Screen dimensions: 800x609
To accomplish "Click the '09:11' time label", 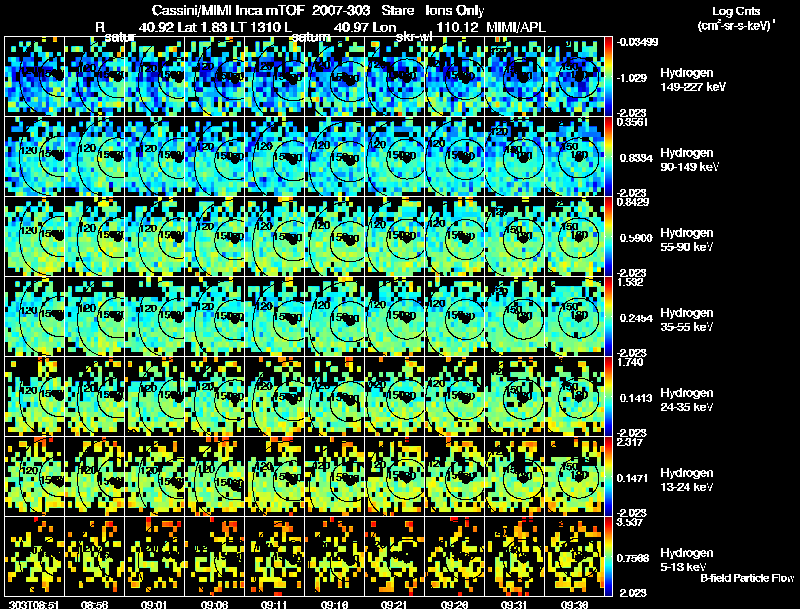I will [274, 604].
